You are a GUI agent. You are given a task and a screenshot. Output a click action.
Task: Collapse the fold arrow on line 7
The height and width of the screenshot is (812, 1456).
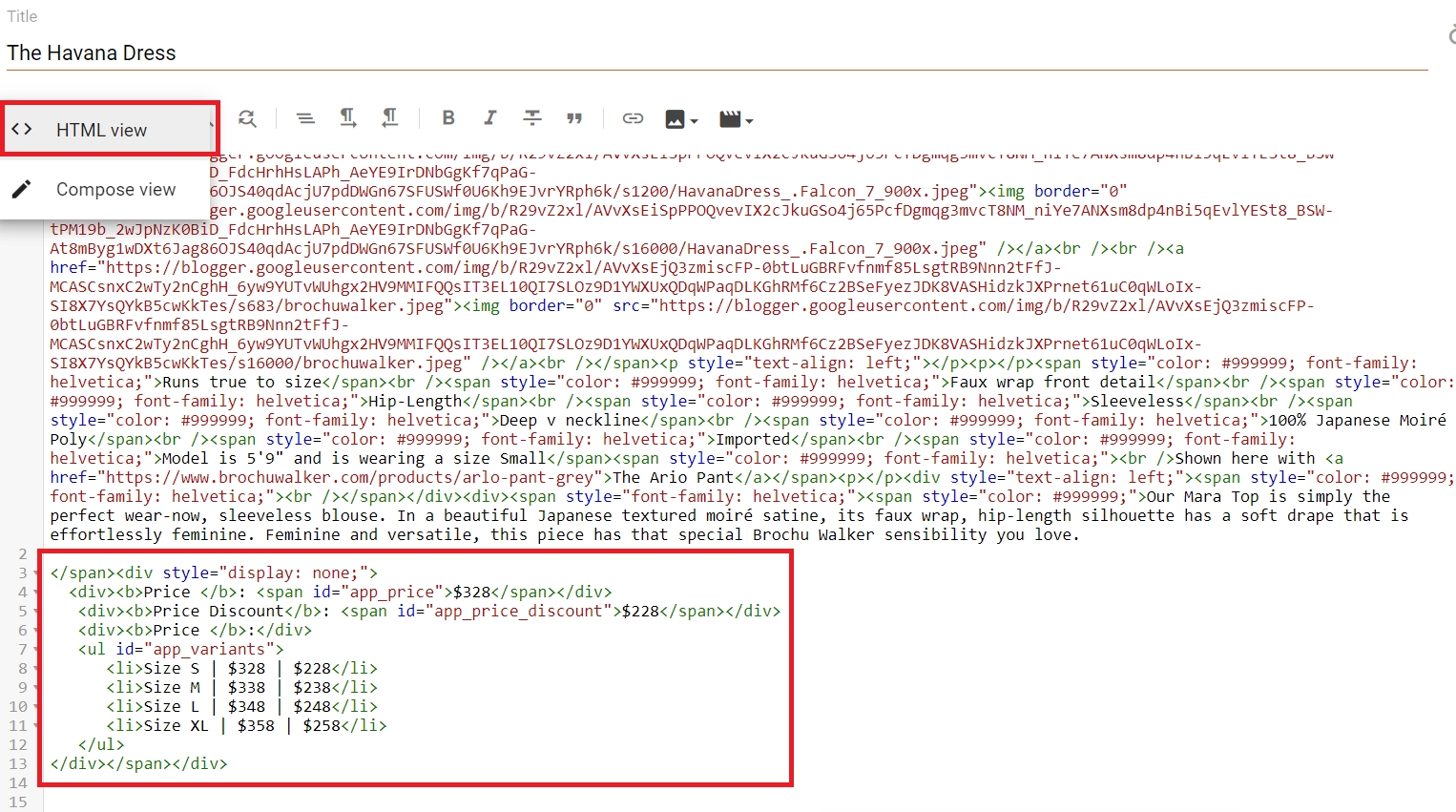36,650
